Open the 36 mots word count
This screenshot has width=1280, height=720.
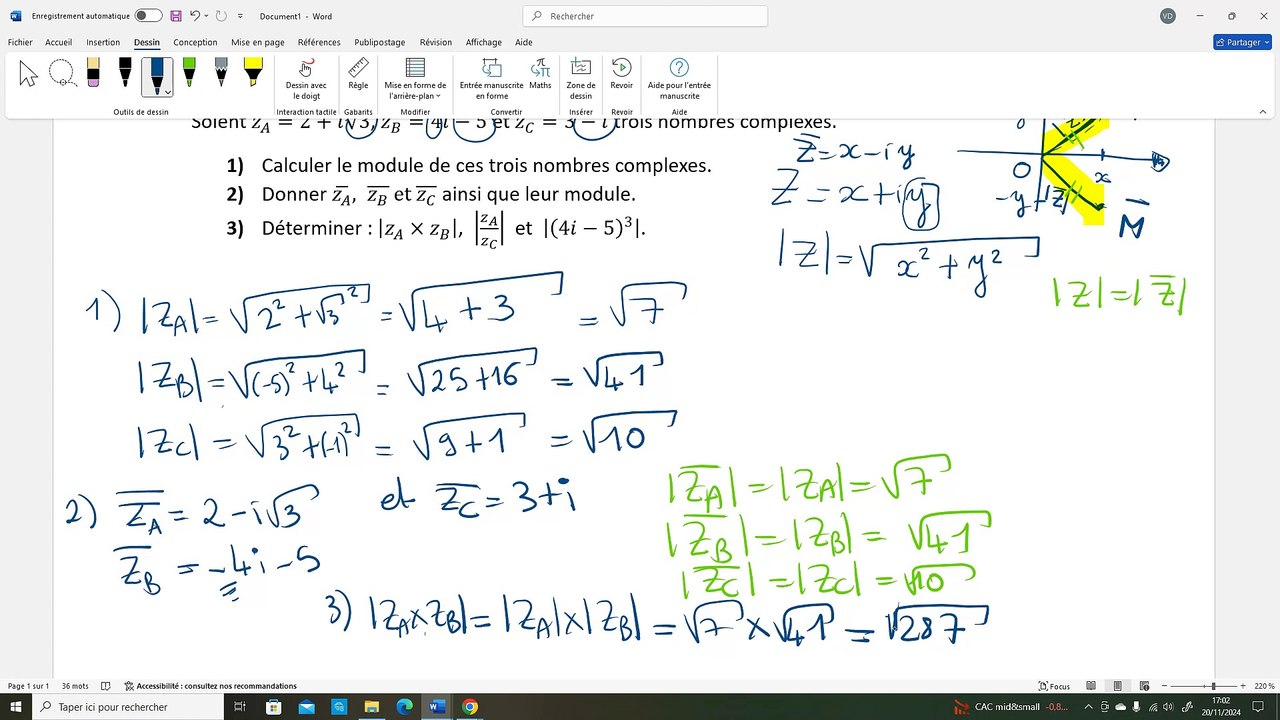coord(75,686)
